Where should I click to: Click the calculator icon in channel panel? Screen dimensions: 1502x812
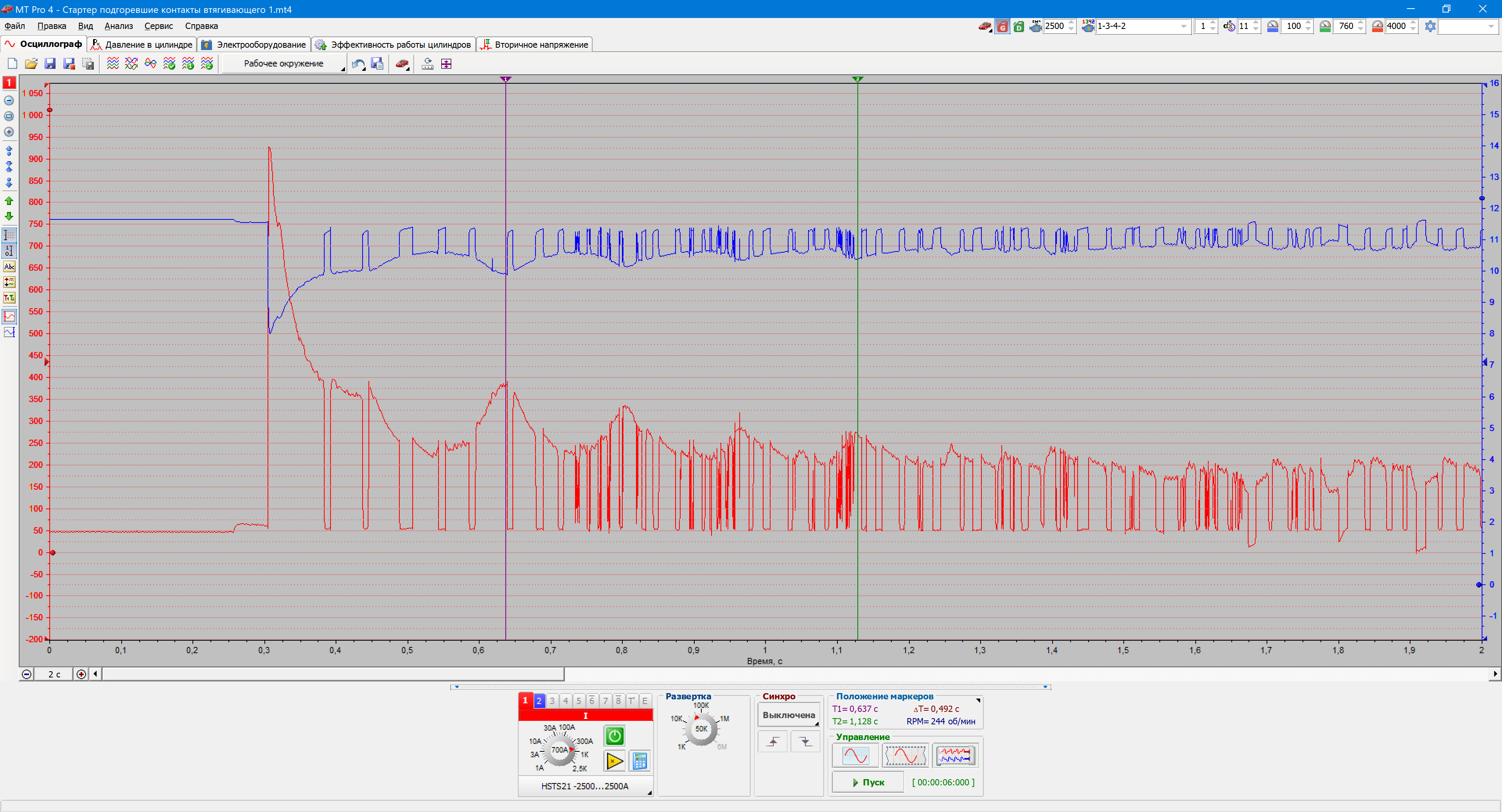click(640, 761)
